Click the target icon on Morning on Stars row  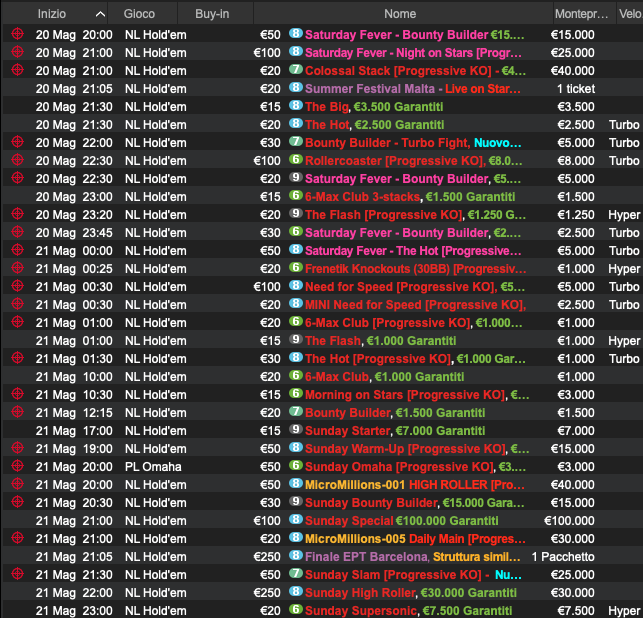(17, 394)
